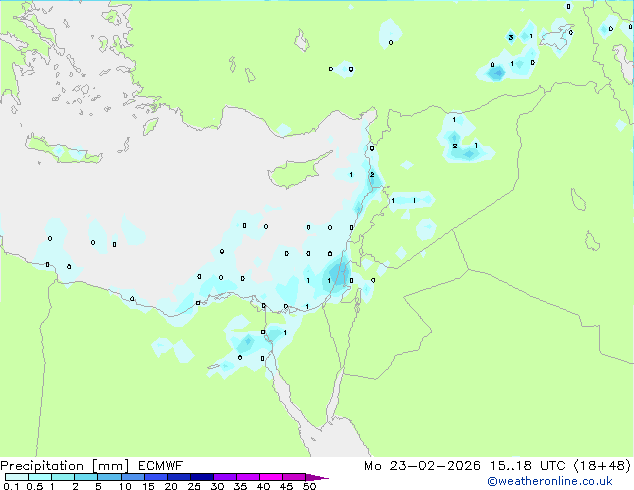The height and width of the screenshot is (490, 634).
Task: Click the island of Crete on the map
Action: pos(63,150)
